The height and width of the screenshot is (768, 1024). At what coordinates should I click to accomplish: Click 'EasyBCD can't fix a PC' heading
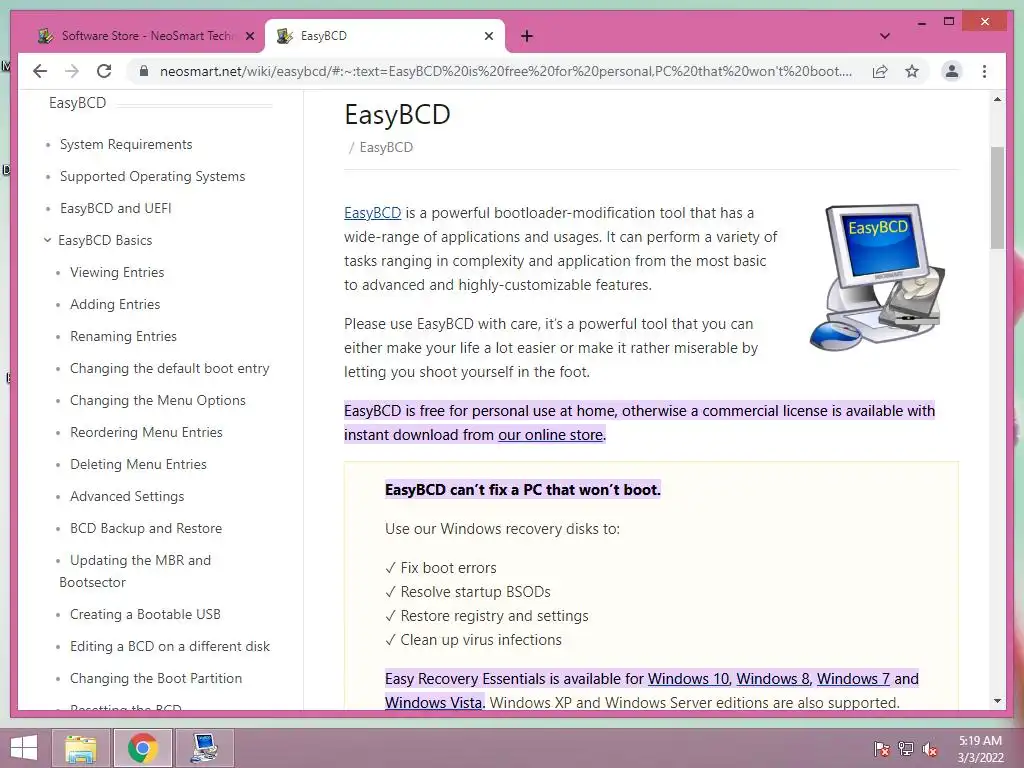point(522,490)
